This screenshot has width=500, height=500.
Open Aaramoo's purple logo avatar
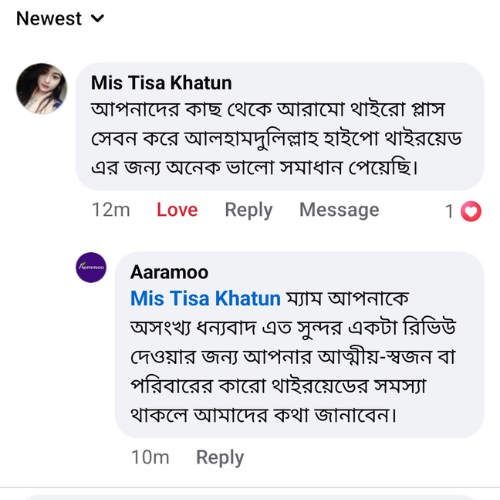(x=91, y=268)
